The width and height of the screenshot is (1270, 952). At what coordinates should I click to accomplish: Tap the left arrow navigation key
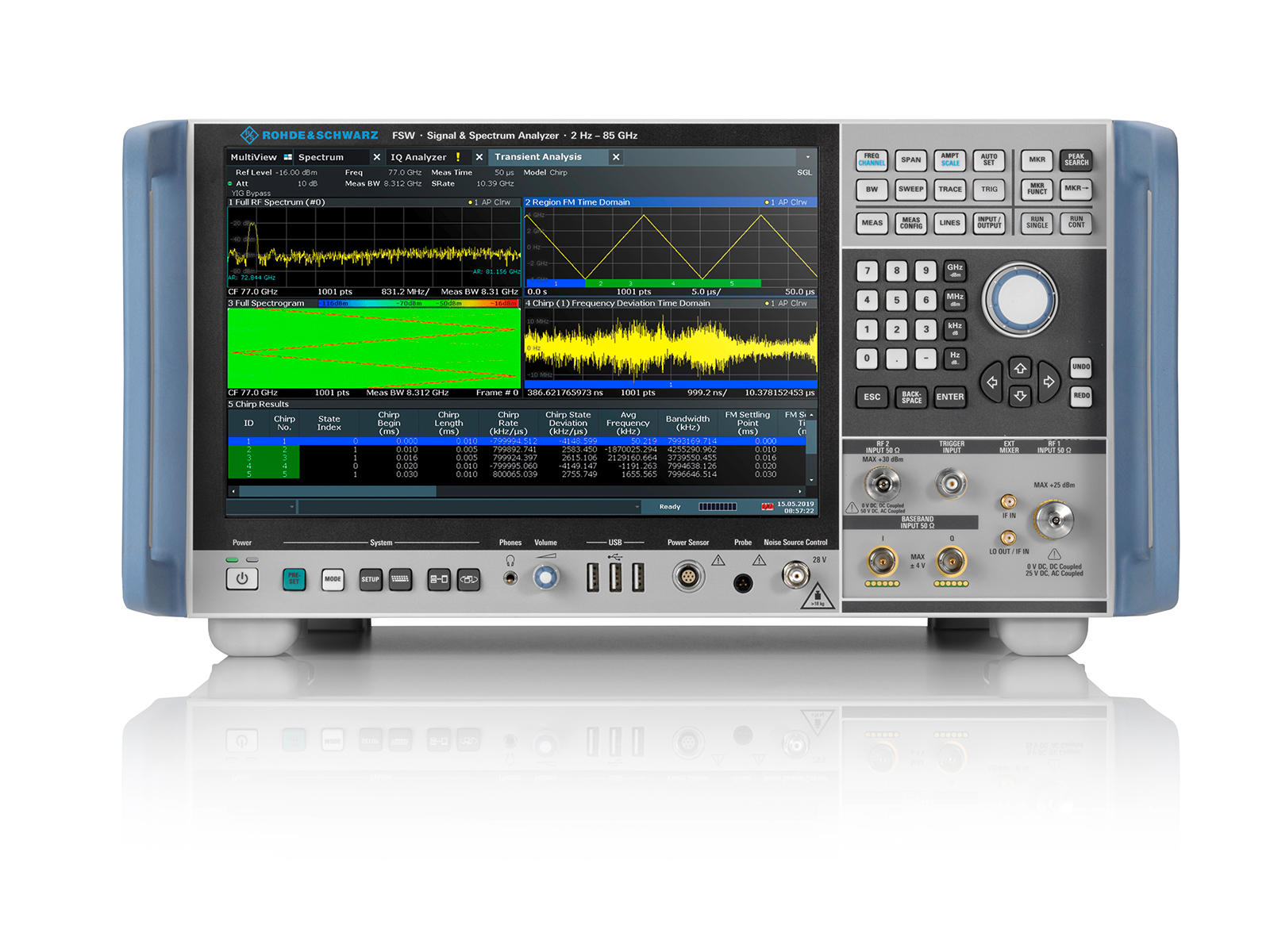(991, 382)
